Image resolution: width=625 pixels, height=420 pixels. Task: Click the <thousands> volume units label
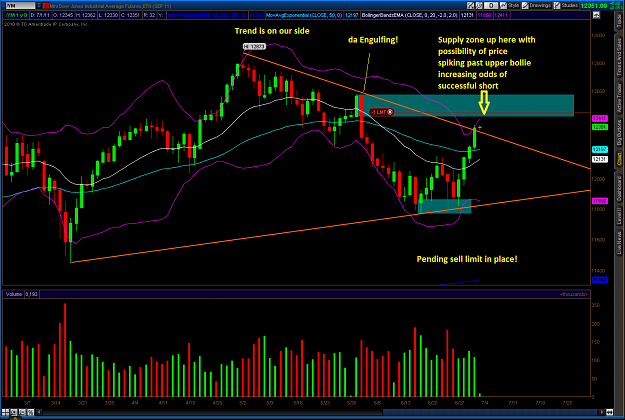(574, 294)
